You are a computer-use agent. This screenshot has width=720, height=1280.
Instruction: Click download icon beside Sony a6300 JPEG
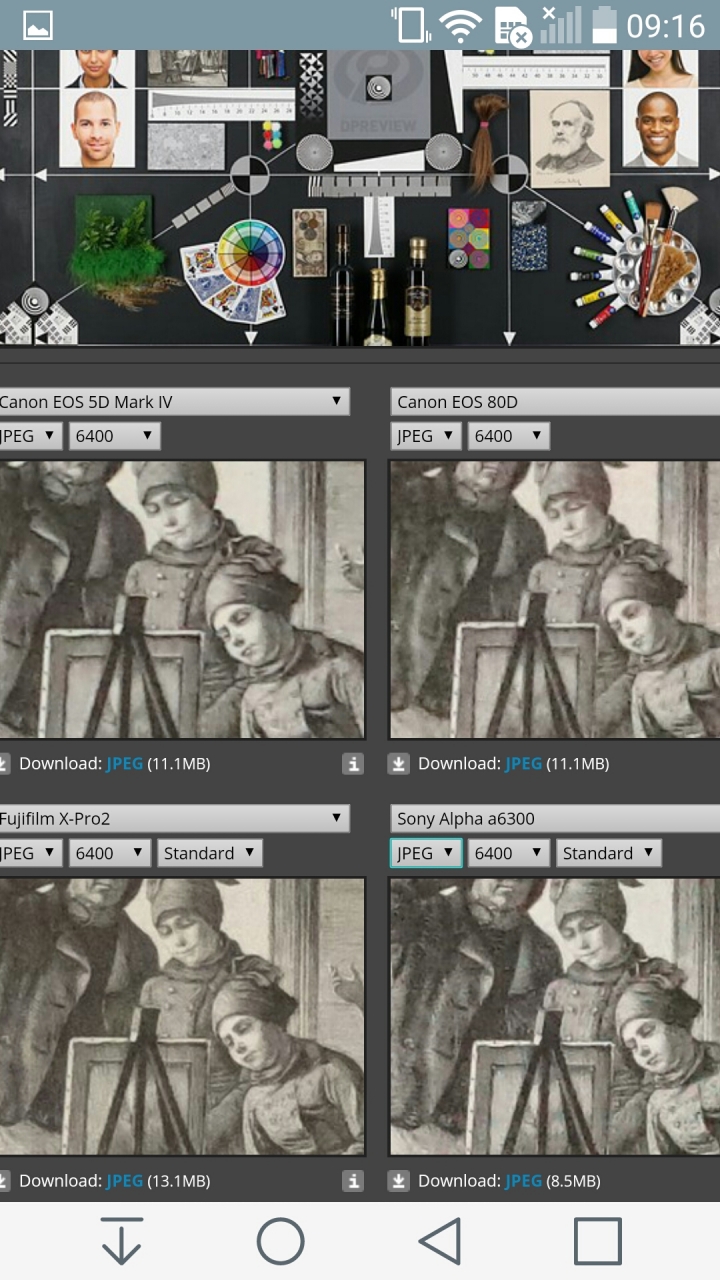pyautogui.click(x=398, y=1181)
